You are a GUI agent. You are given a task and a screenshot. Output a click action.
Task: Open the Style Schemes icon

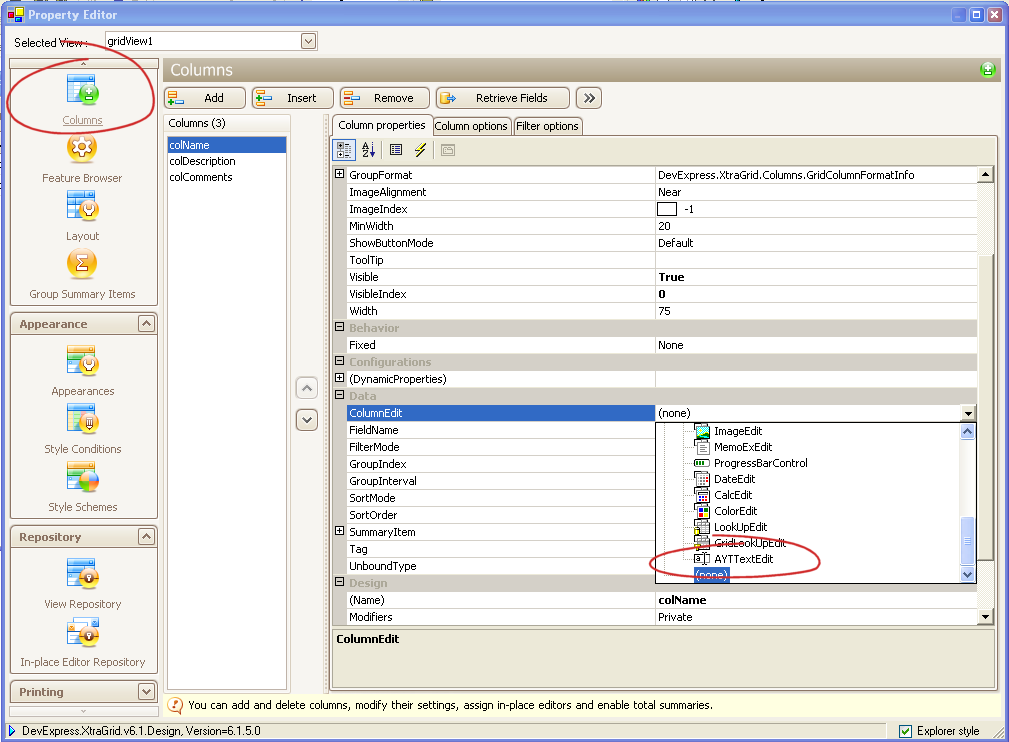coord(82,477)
